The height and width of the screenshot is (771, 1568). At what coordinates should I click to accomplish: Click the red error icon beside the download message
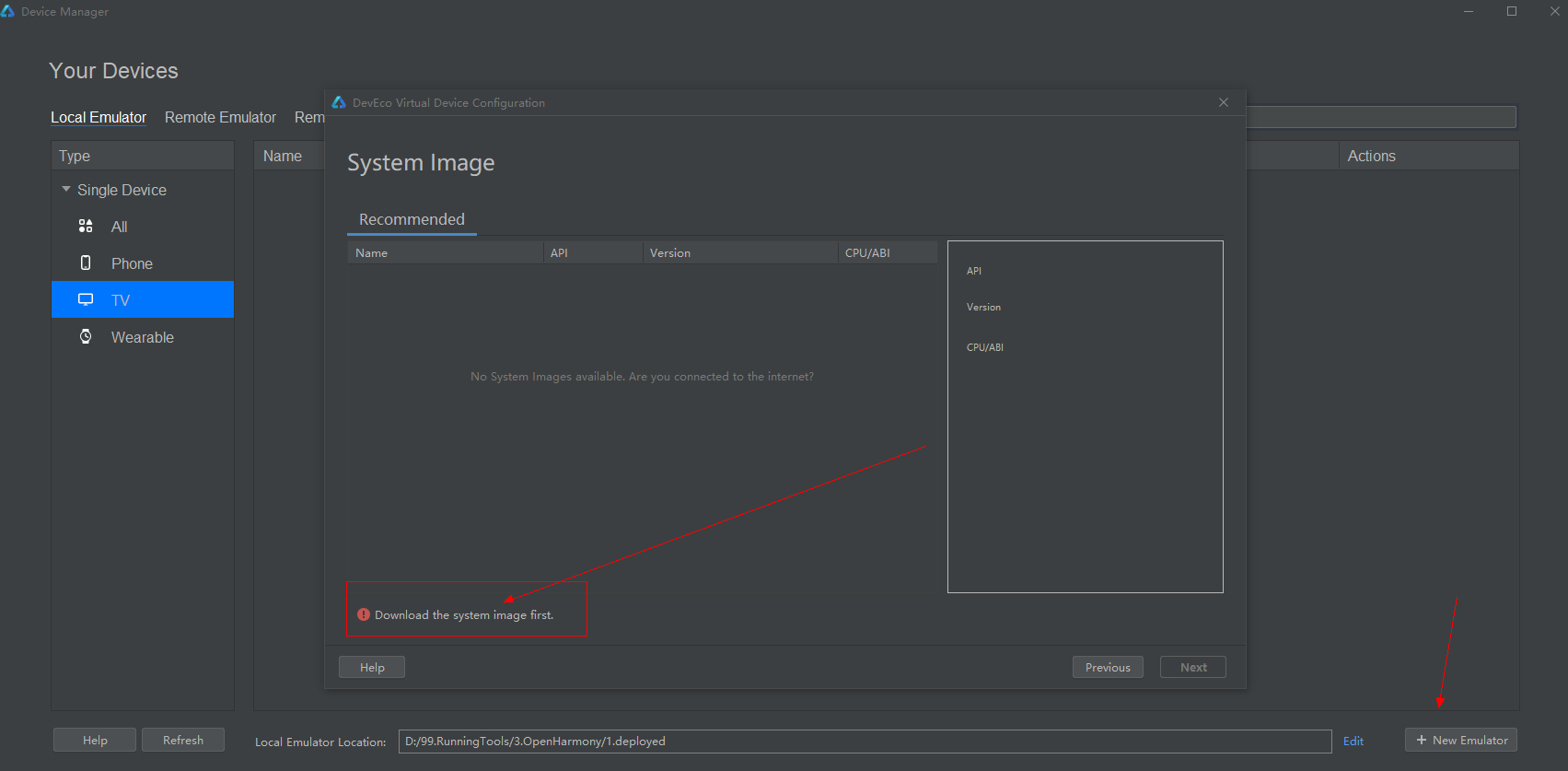(364, 614)
